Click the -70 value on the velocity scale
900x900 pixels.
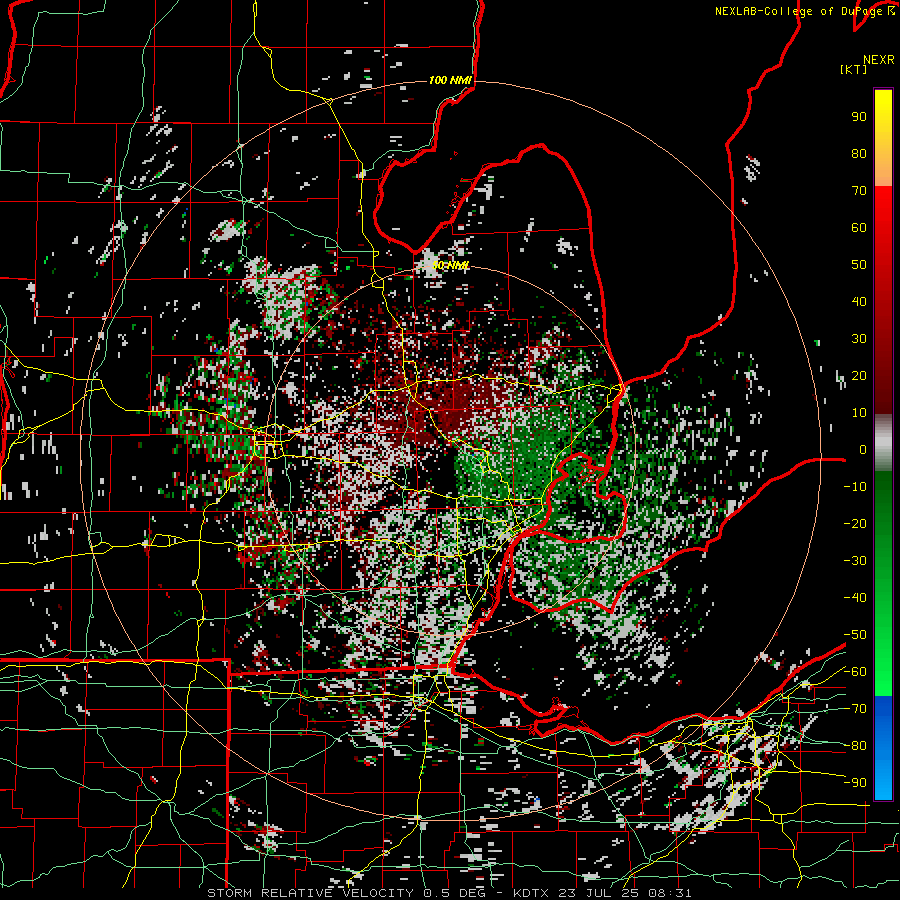click(x=855, y=709)
